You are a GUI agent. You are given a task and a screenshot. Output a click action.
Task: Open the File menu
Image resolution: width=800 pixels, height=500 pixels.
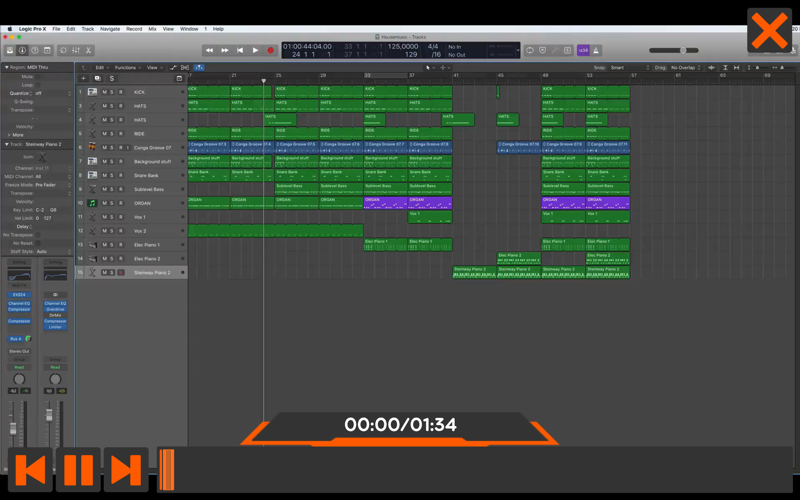tap(56, 29)
